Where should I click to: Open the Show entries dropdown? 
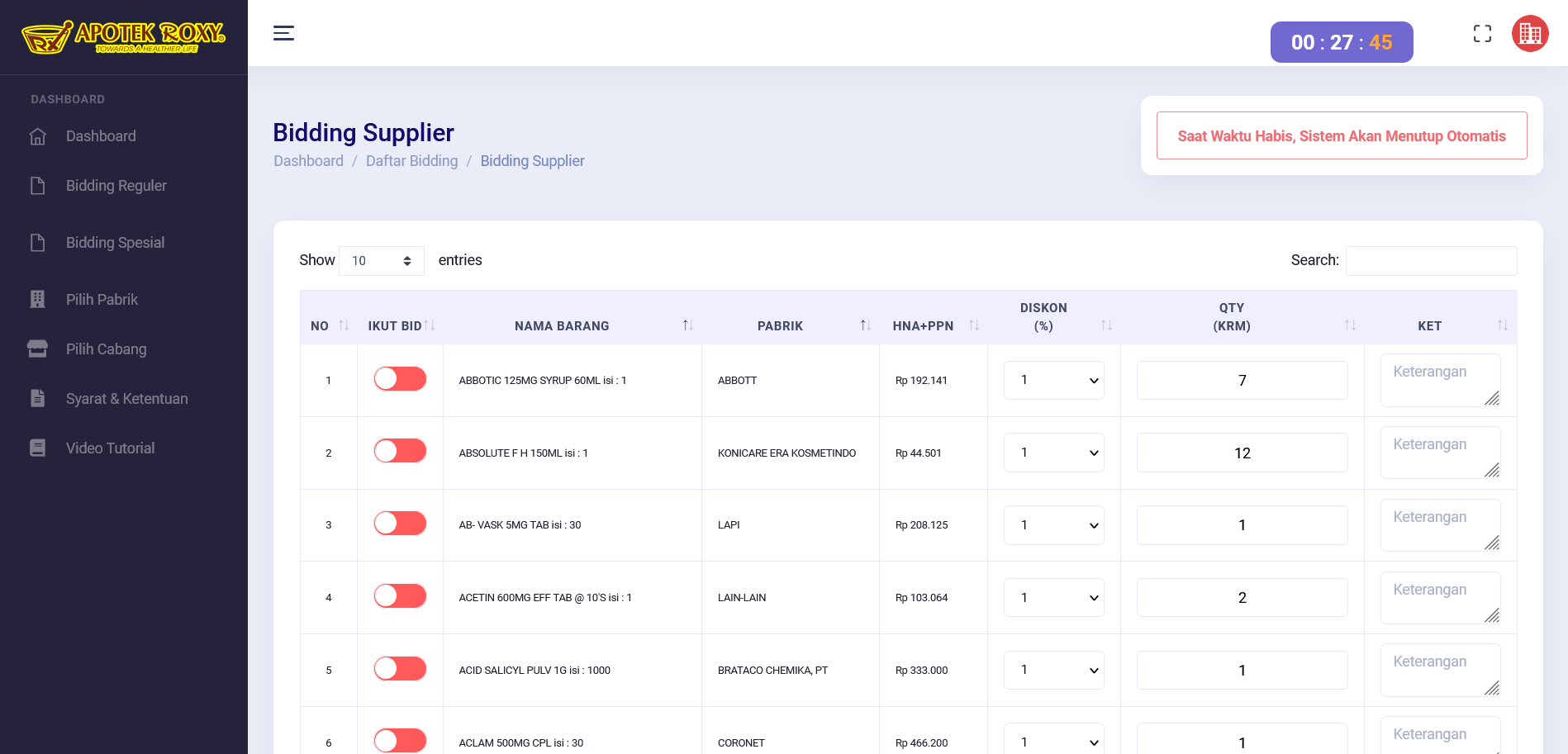[x=382, y=261]
